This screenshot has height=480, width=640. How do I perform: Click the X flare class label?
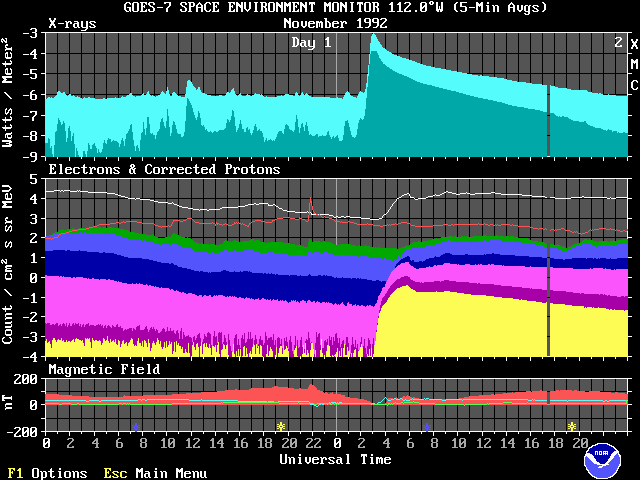[x=634, y=44]
